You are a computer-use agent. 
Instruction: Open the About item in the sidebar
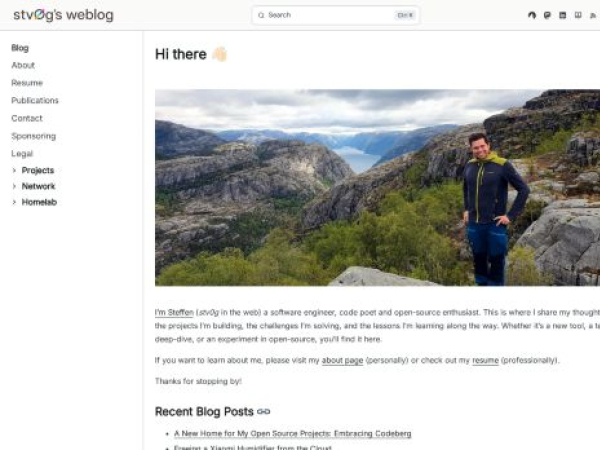pos(23,65)
